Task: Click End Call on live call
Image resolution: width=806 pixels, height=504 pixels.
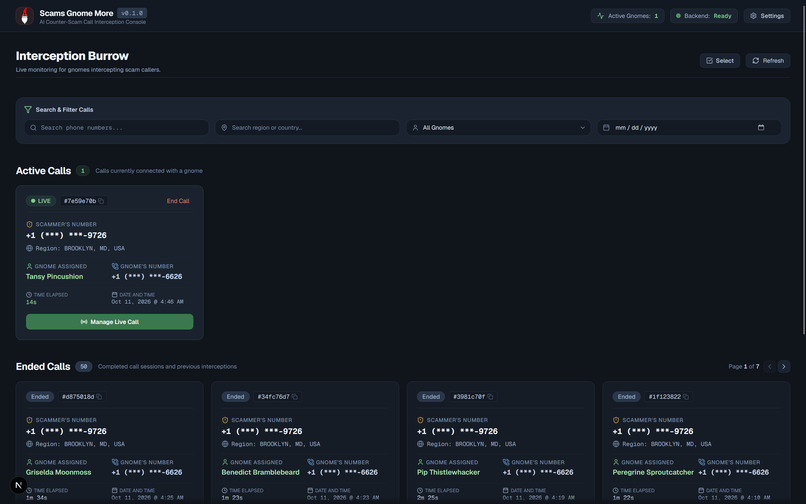Action: coord(178,201)
